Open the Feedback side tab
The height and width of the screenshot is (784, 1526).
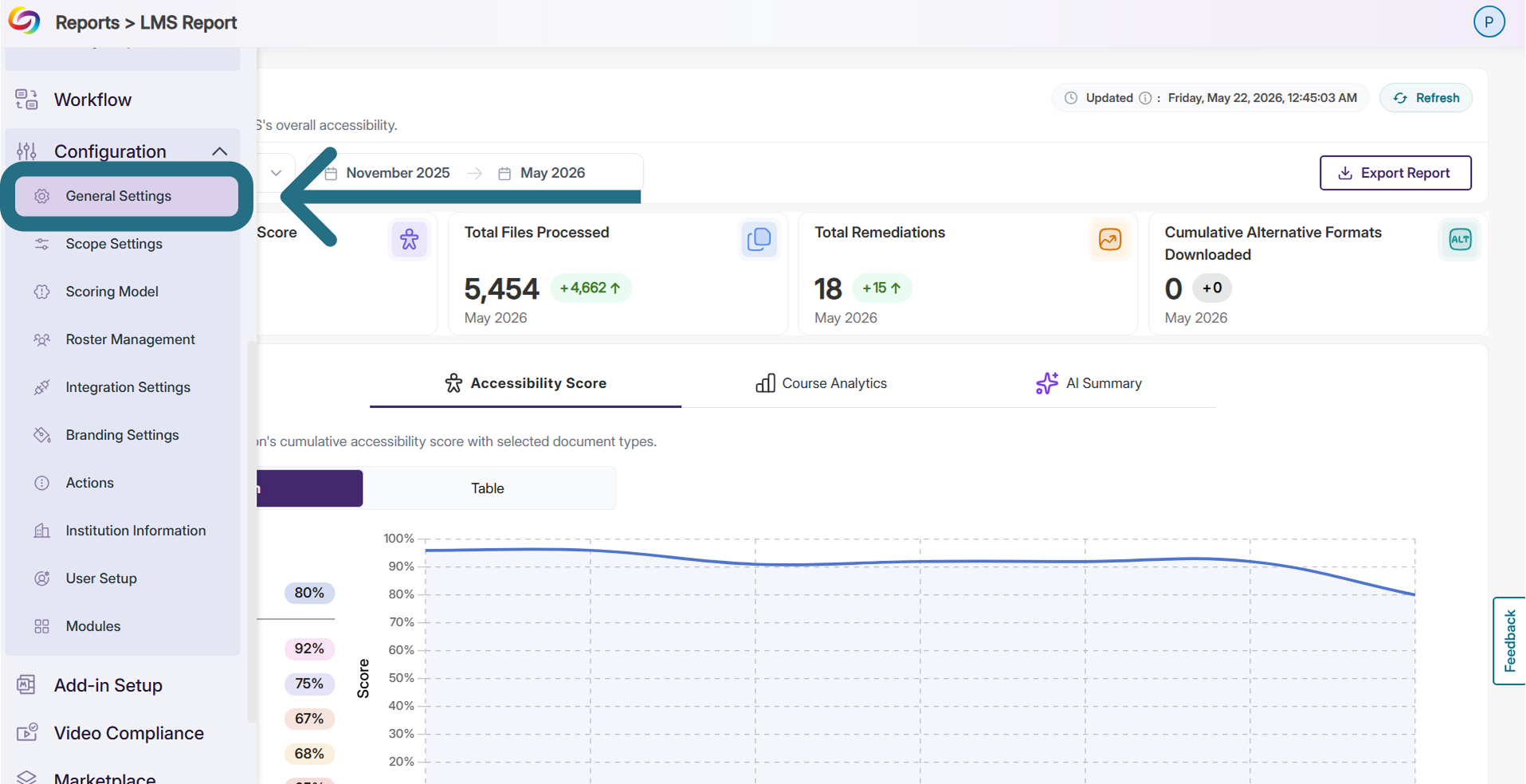coord(1509,641)
